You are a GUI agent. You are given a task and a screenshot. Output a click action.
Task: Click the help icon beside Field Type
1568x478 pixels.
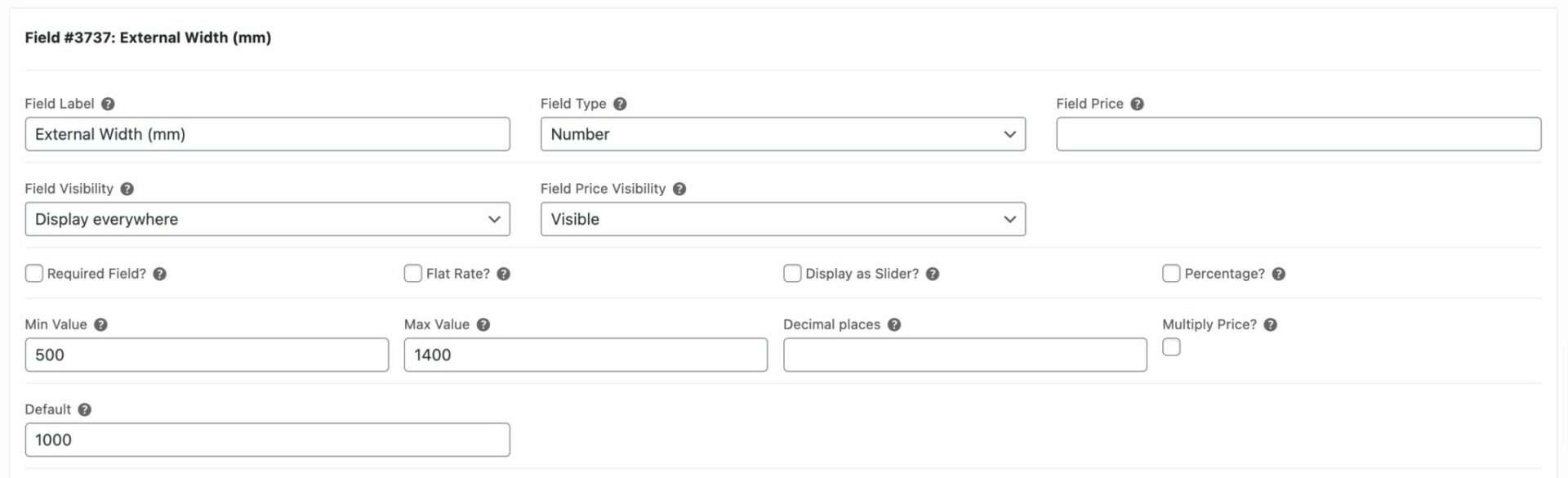[x=620, y=104]
